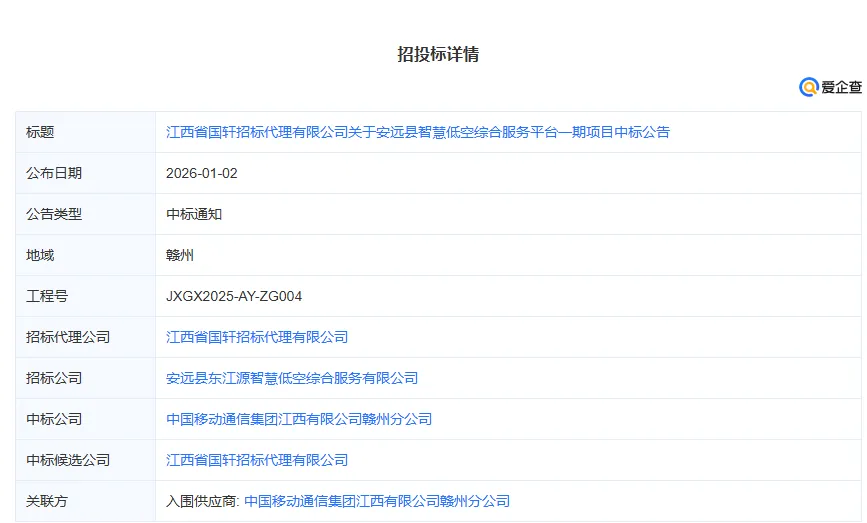Open 江西省国轩招标代理有限公司 in the 中标候选公司 row

(x=257, y=460)
